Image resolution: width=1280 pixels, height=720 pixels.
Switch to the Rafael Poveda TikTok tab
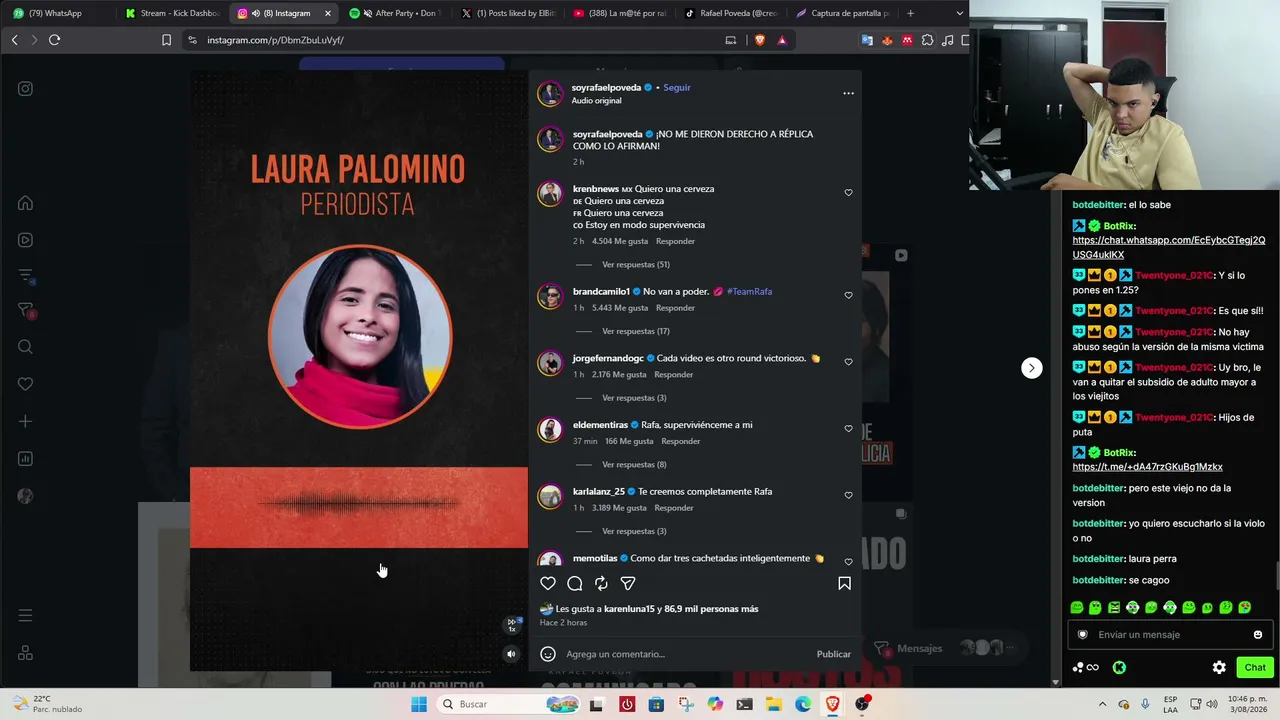[x=732, y=13]
